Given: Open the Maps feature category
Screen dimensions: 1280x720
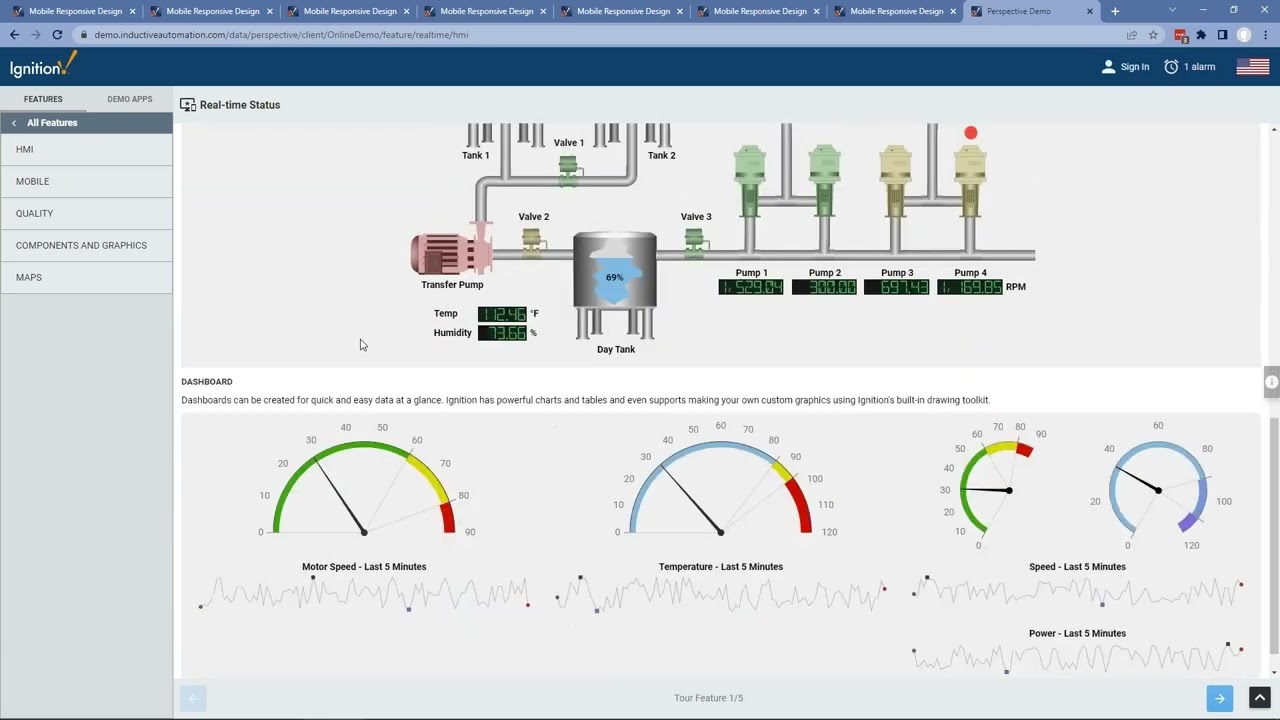Looking at the screenshot, I should (x=29, y=277).
